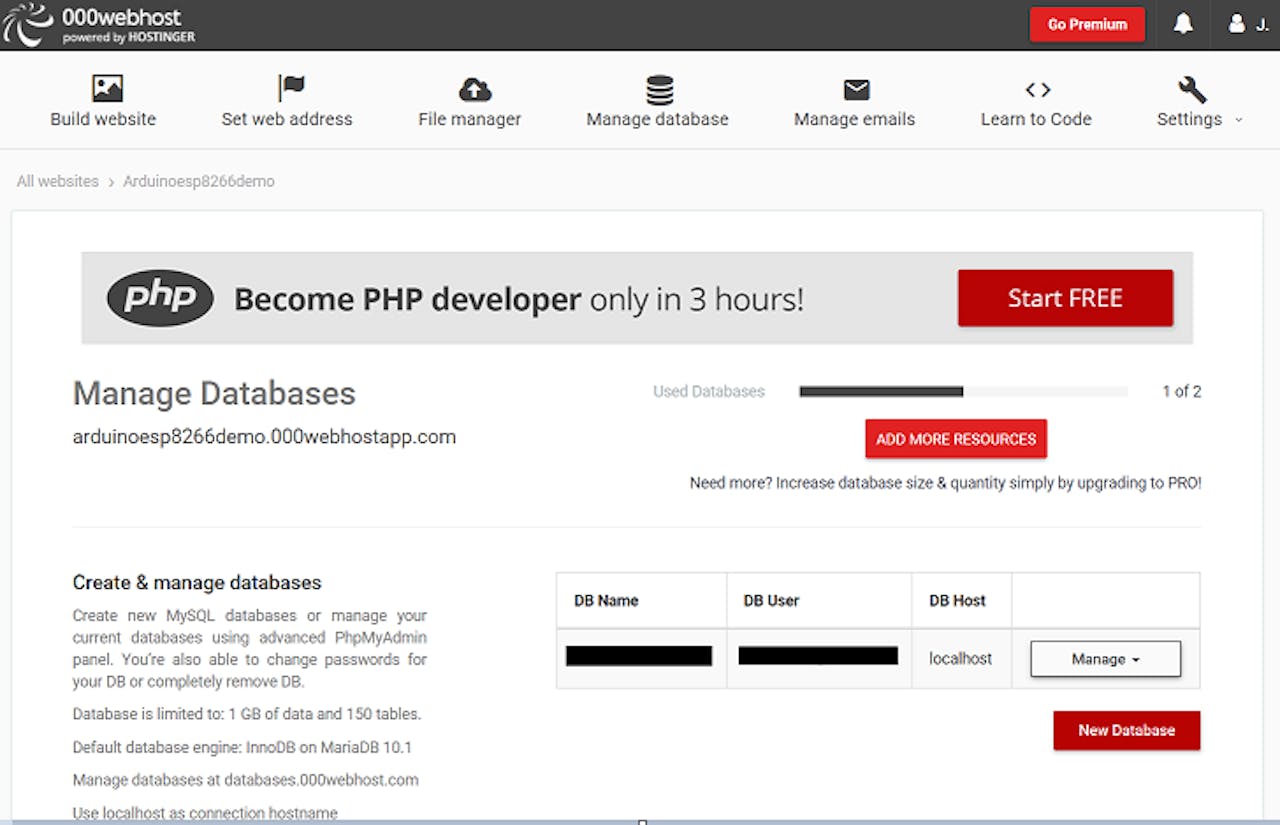This screenshot has width=1280, height=825.
Task: Click the Learn to Code brackets icon
Action: coord(1037,90)
